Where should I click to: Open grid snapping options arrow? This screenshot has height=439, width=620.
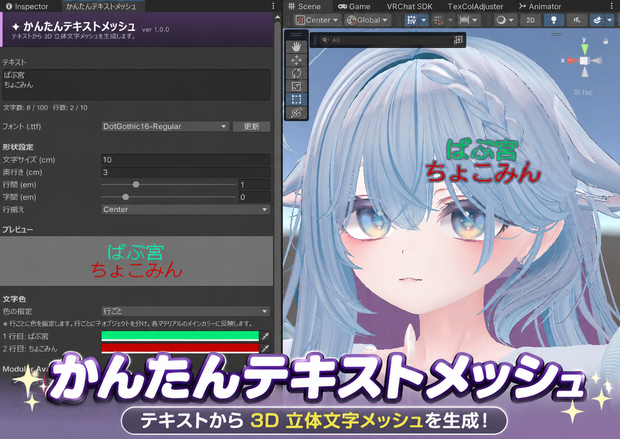tap(450, 20)
